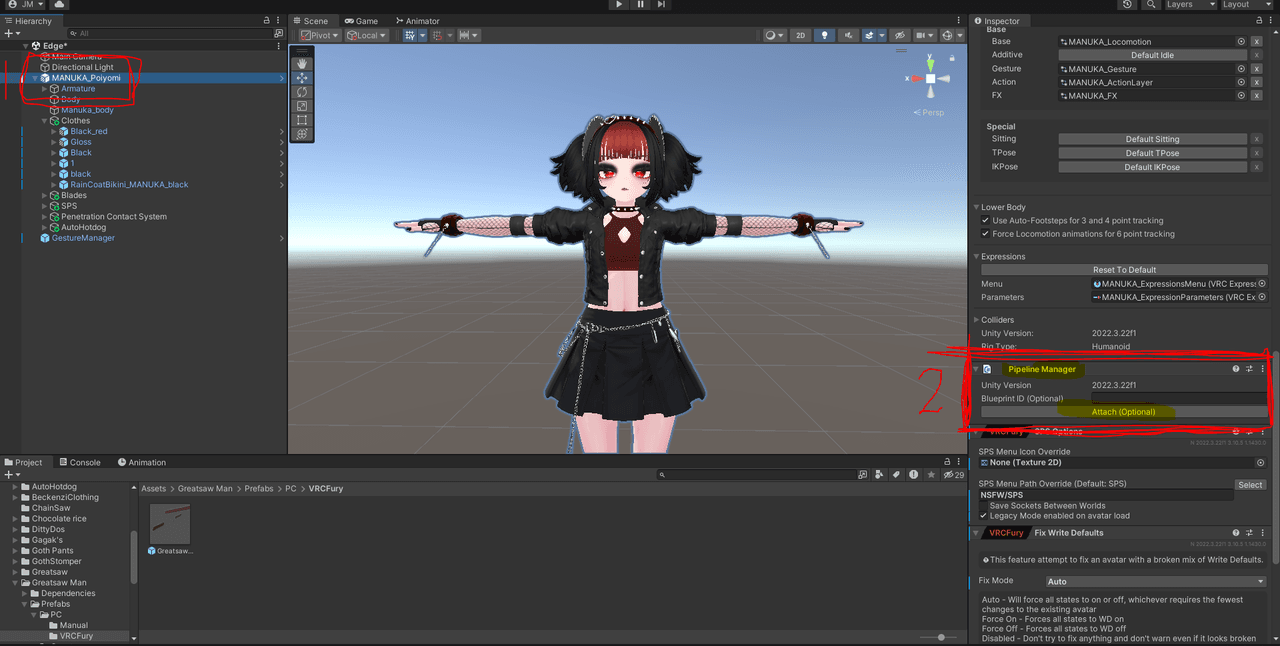Open snap increment settings icon
1280x646 pixels.
(468, 35)
